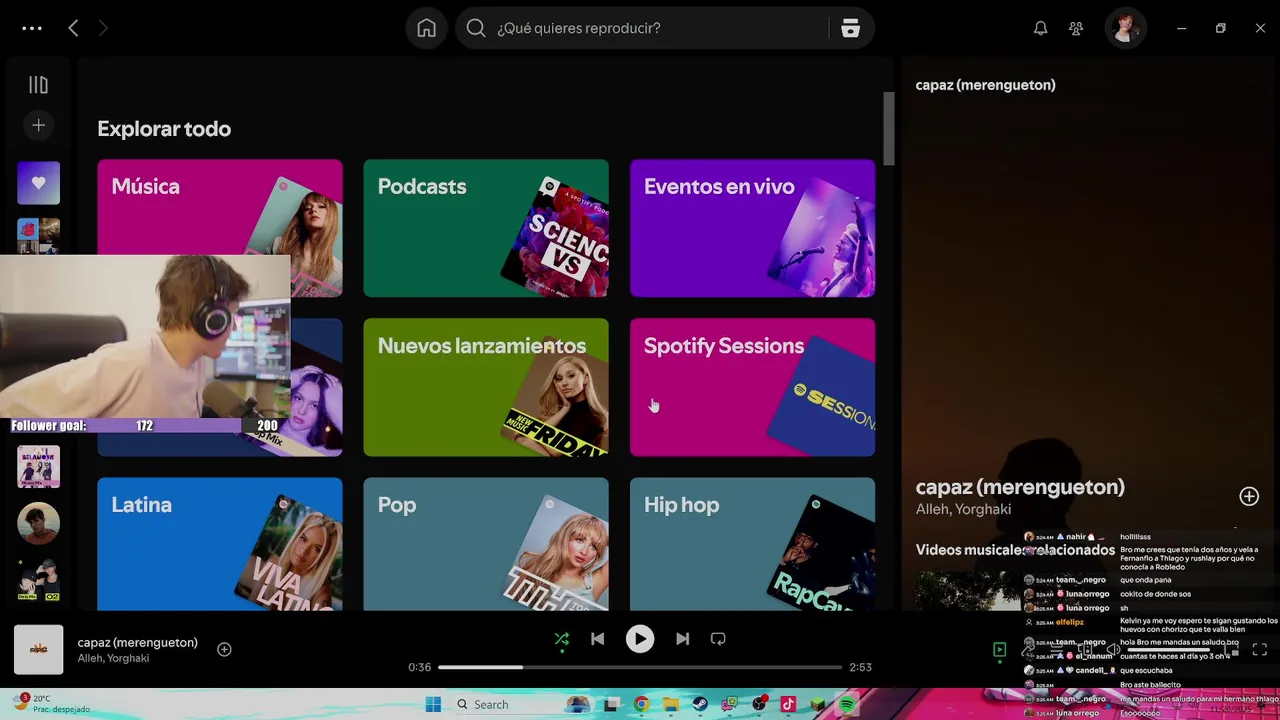Open the Nuevos lanzamientos card
This screenshot has width=1280, height=720.
[485, 387]
